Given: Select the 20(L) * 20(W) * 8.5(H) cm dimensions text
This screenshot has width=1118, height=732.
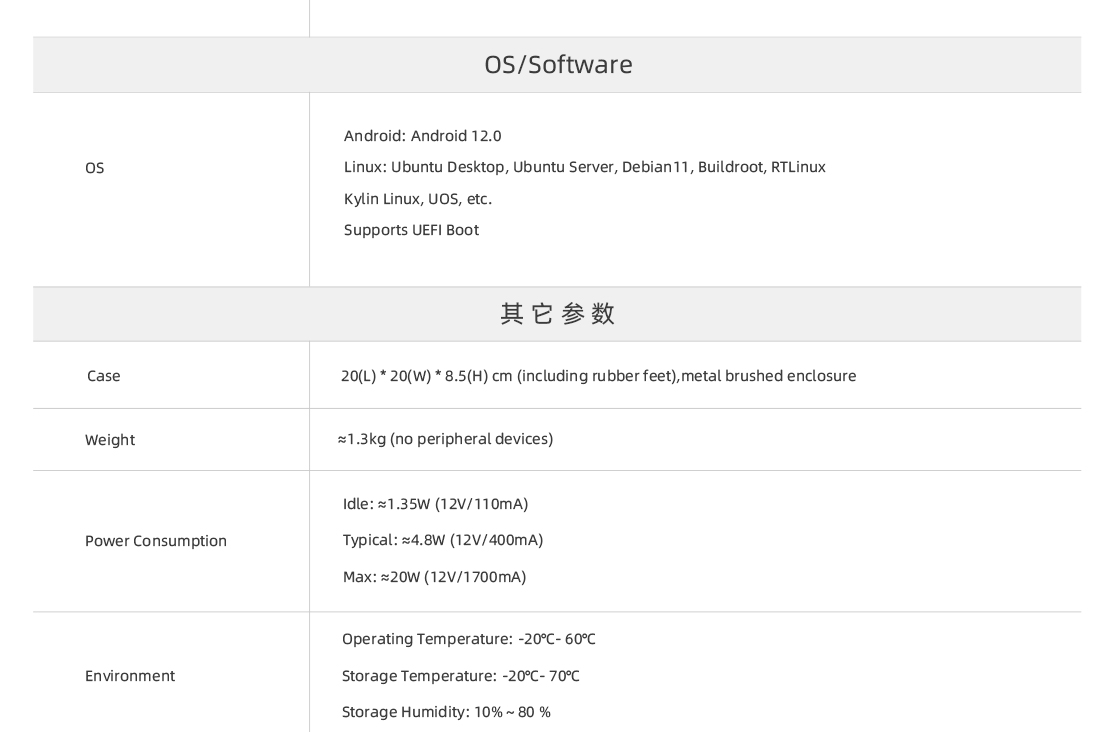Looking at the screenshot, I should pyautogui.click(x=598, y=376).
